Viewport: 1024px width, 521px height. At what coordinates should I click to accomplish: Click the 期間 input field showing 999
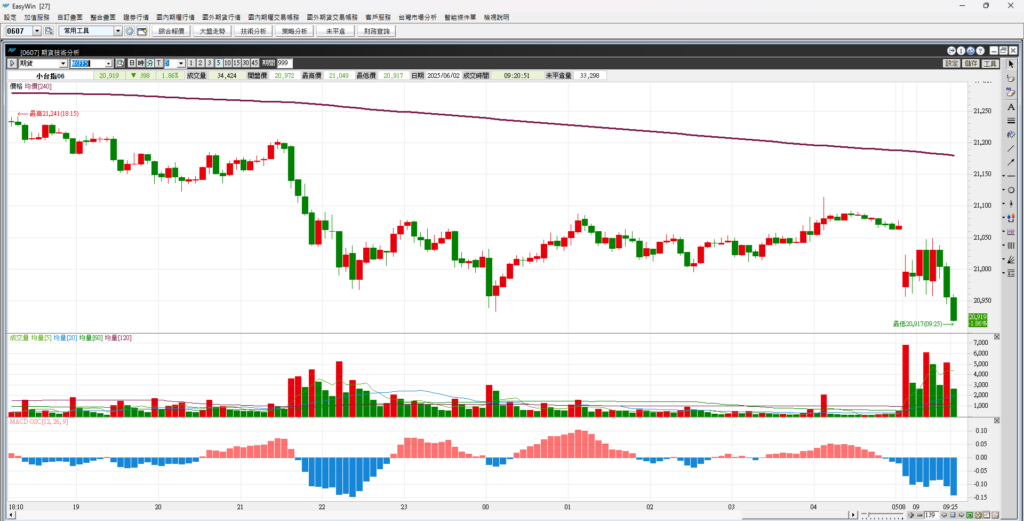(x=284, y=63)
